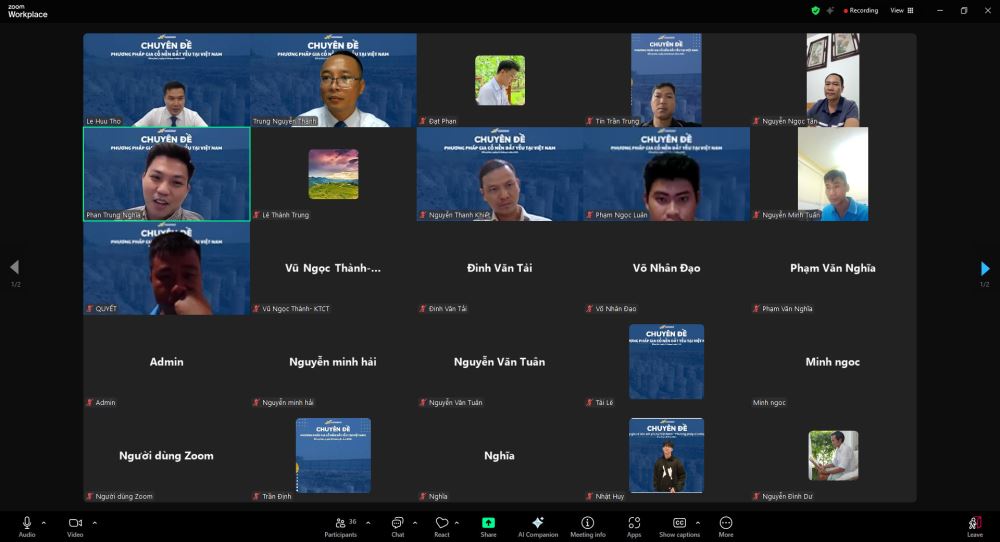The image size is (1000, 542).
Task: Open the View layout menu
Action: pos(901,10)
